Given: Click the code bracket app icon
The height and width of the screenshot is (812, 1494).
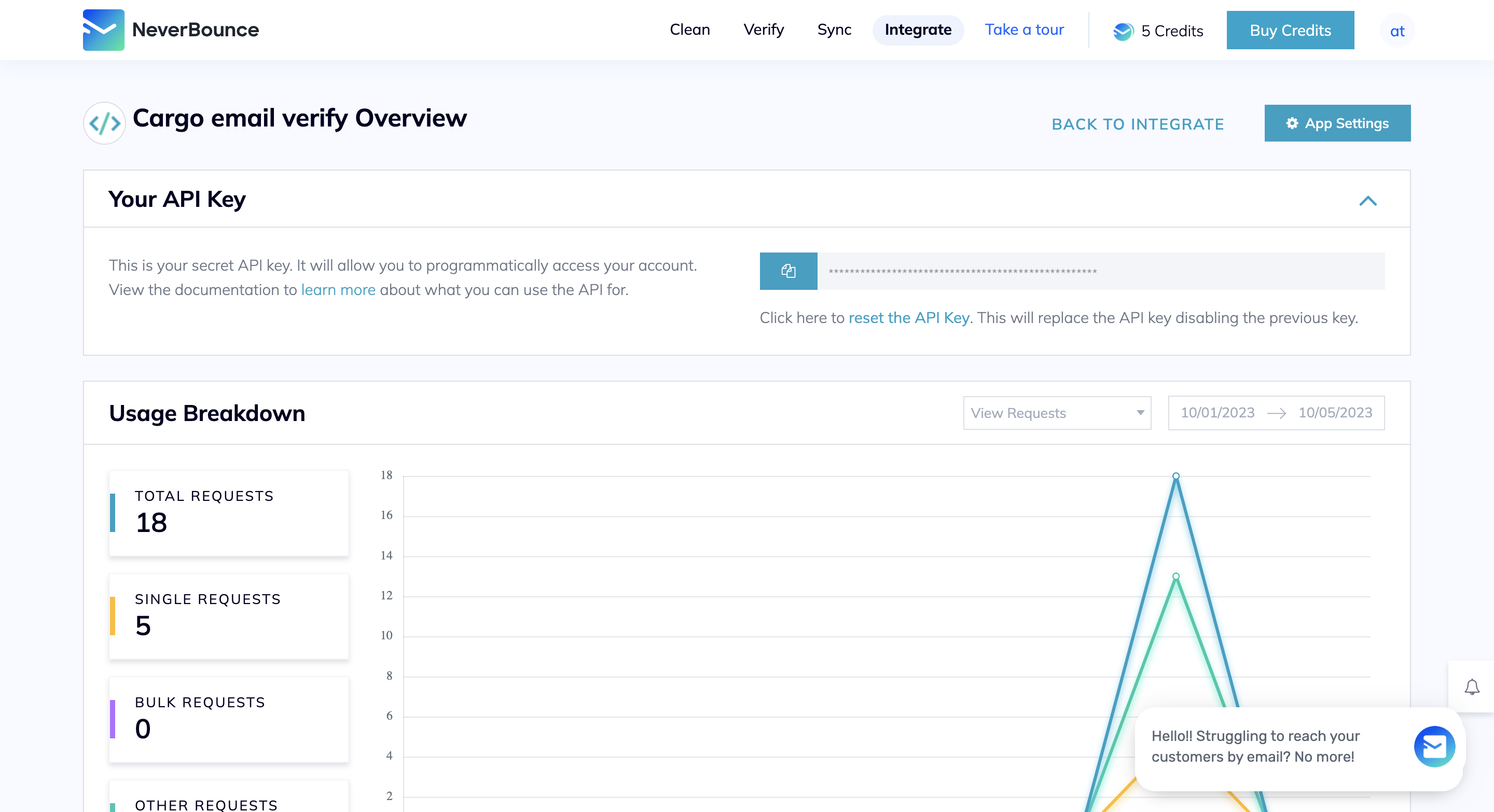Looking at the screenshot, I should click(x=104, y=123).
